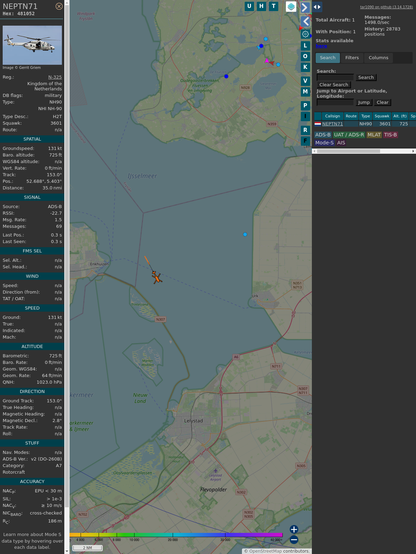
Task: Open the N-325 registration link
Action: pos(55,77)
